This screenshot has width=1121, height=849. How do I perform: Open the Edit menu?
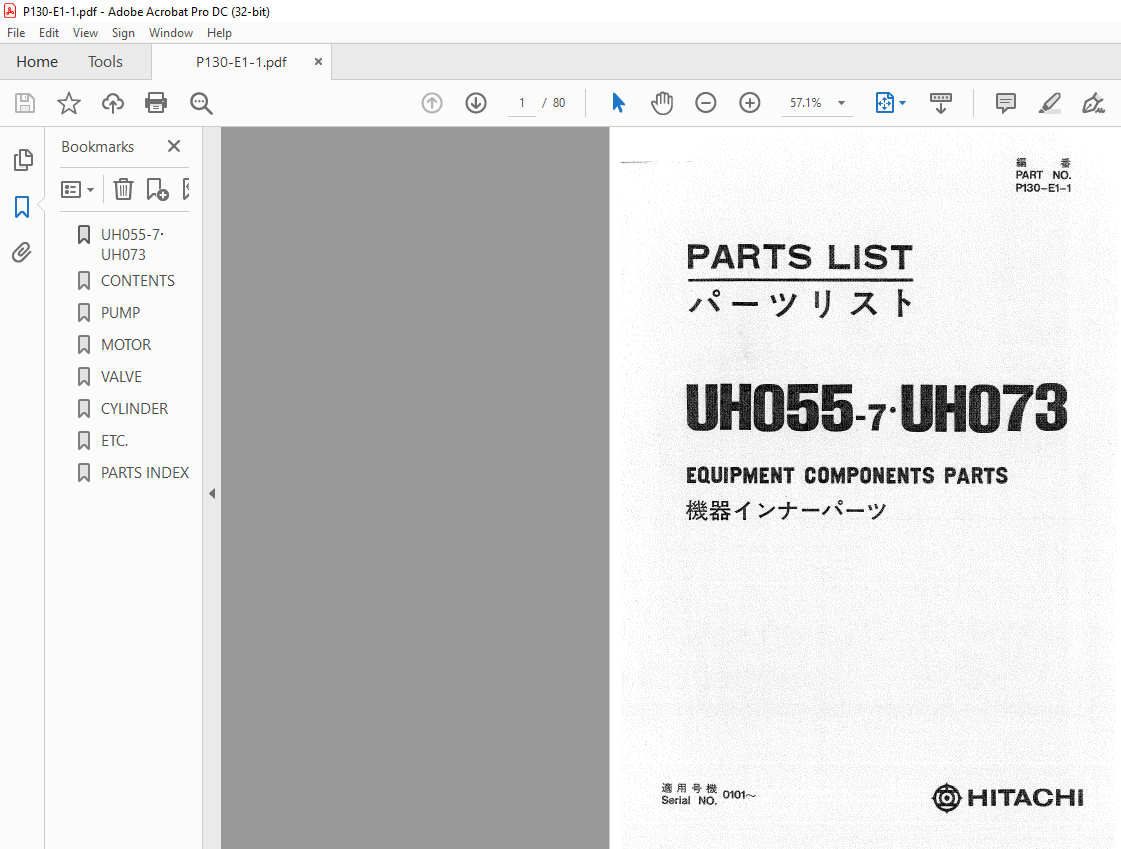coord(49,33)
